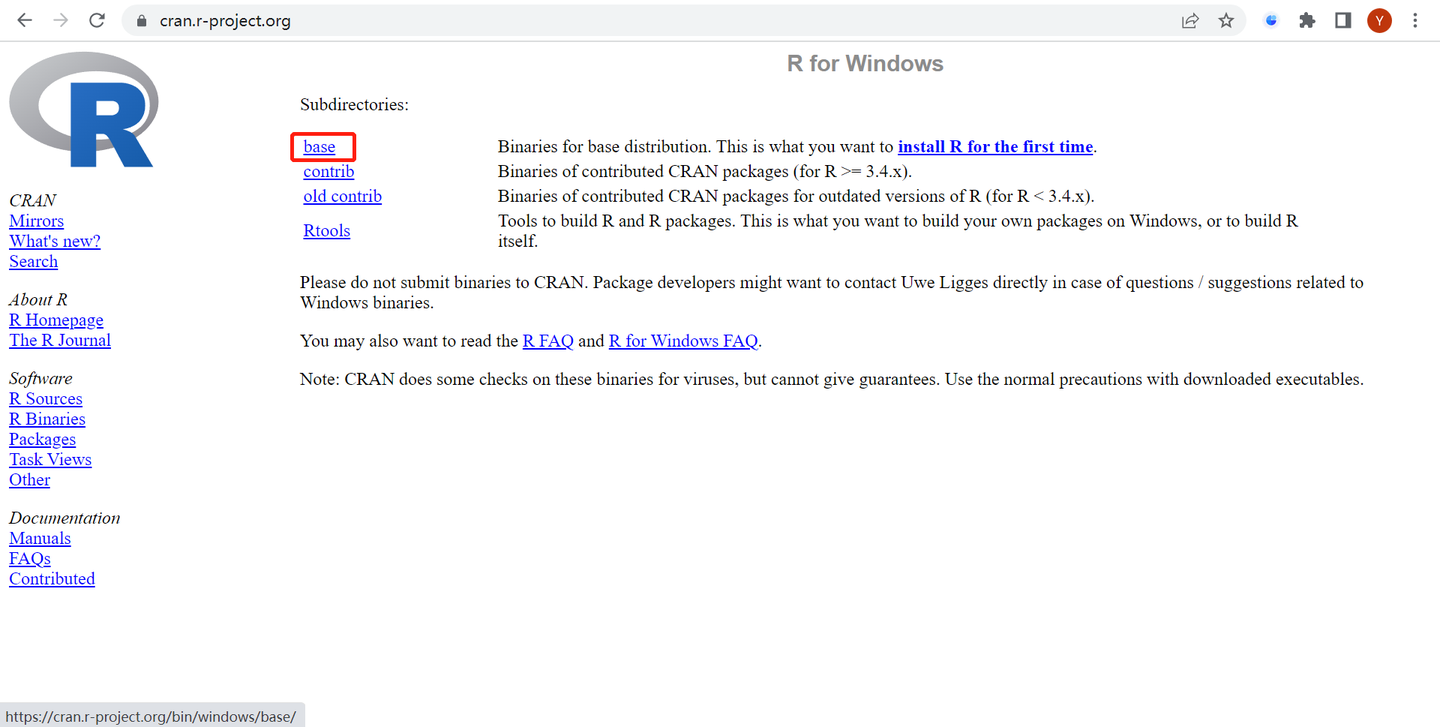Viewport: 1440px width, 727px height.
Task: Open the Rtools link
Action: pos(327,231)
